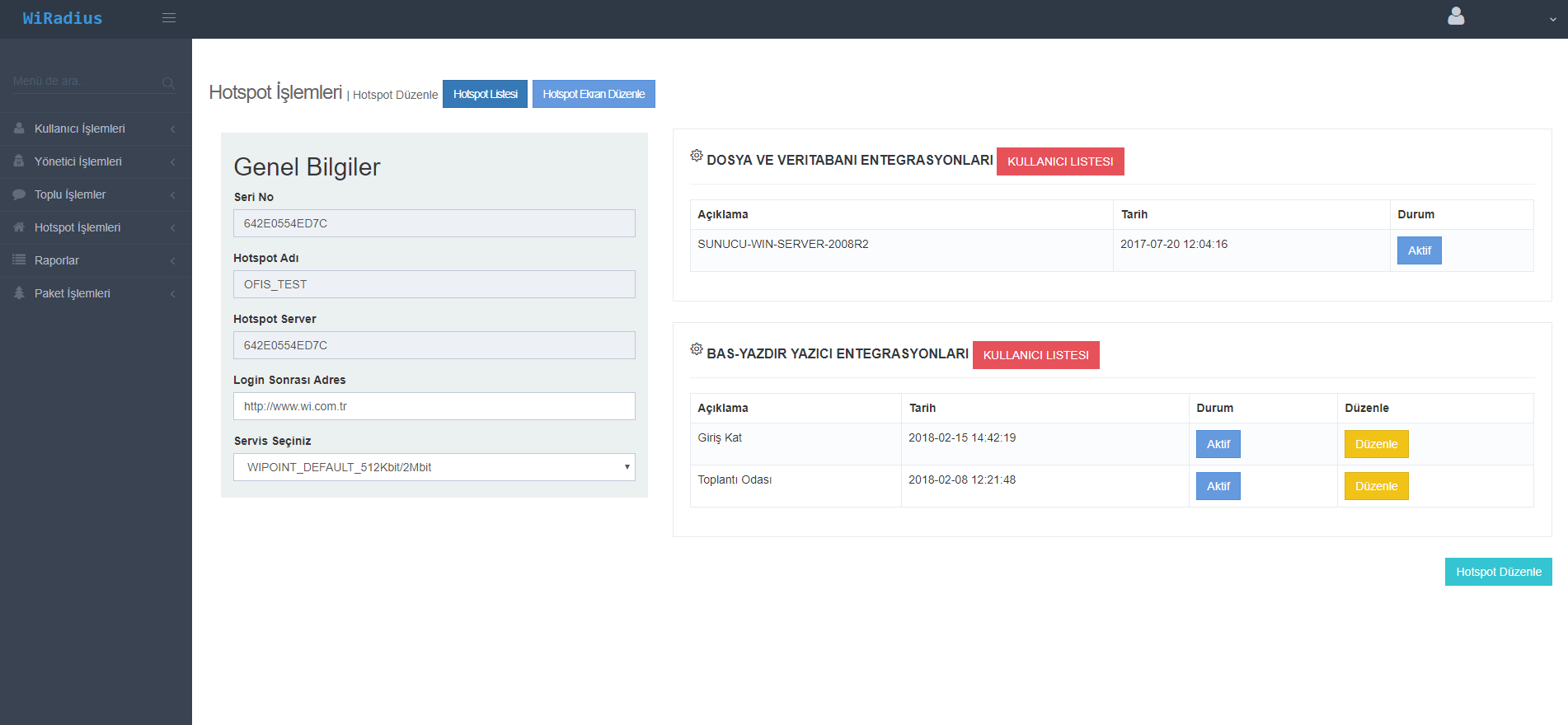Viewport: 1568px width, 725px height.
Task: Click the Login Sonrası Adres field
Action: pyautogui.click(x=434, y=406)
